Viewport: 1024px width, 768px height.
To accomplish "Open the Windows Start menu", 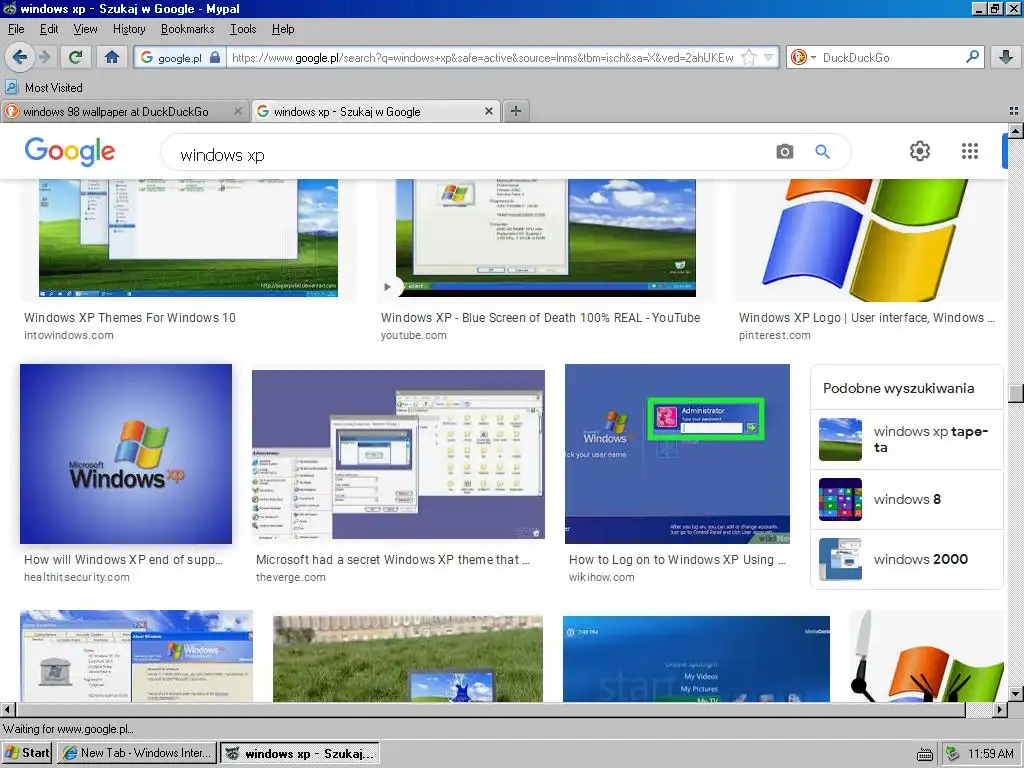I will pos(27,753).
